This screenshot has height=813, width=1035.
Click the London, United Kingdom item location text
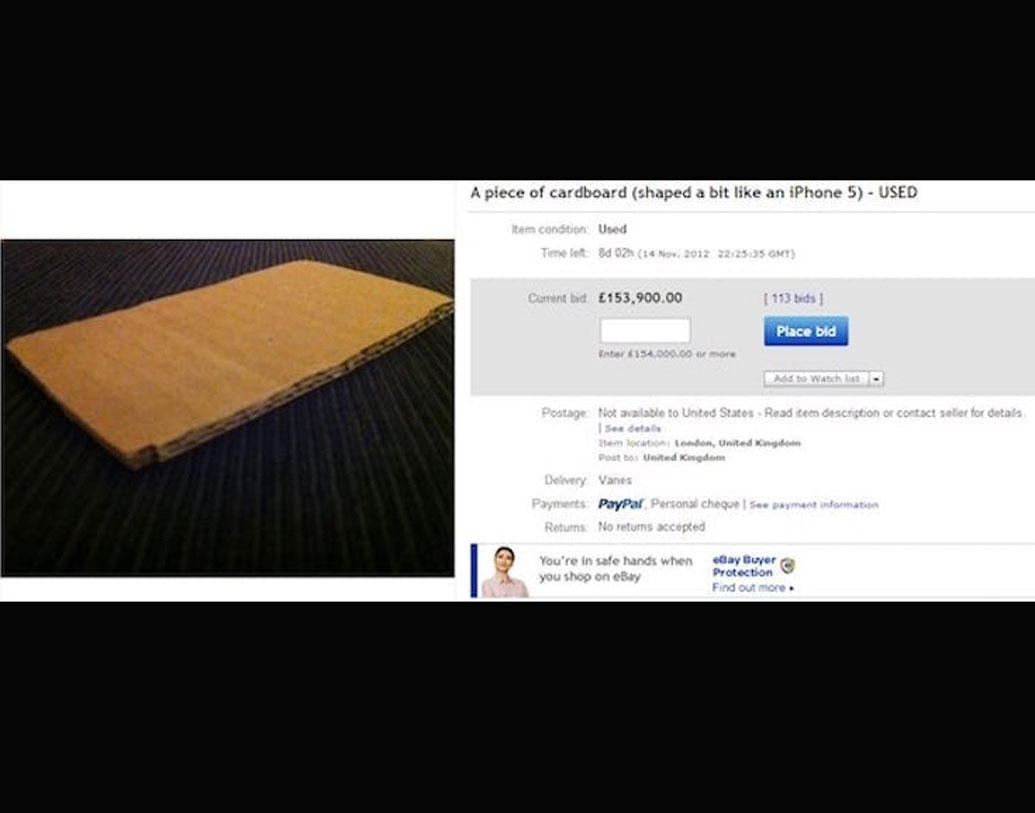pyautogui.click(x=737, y=443)
